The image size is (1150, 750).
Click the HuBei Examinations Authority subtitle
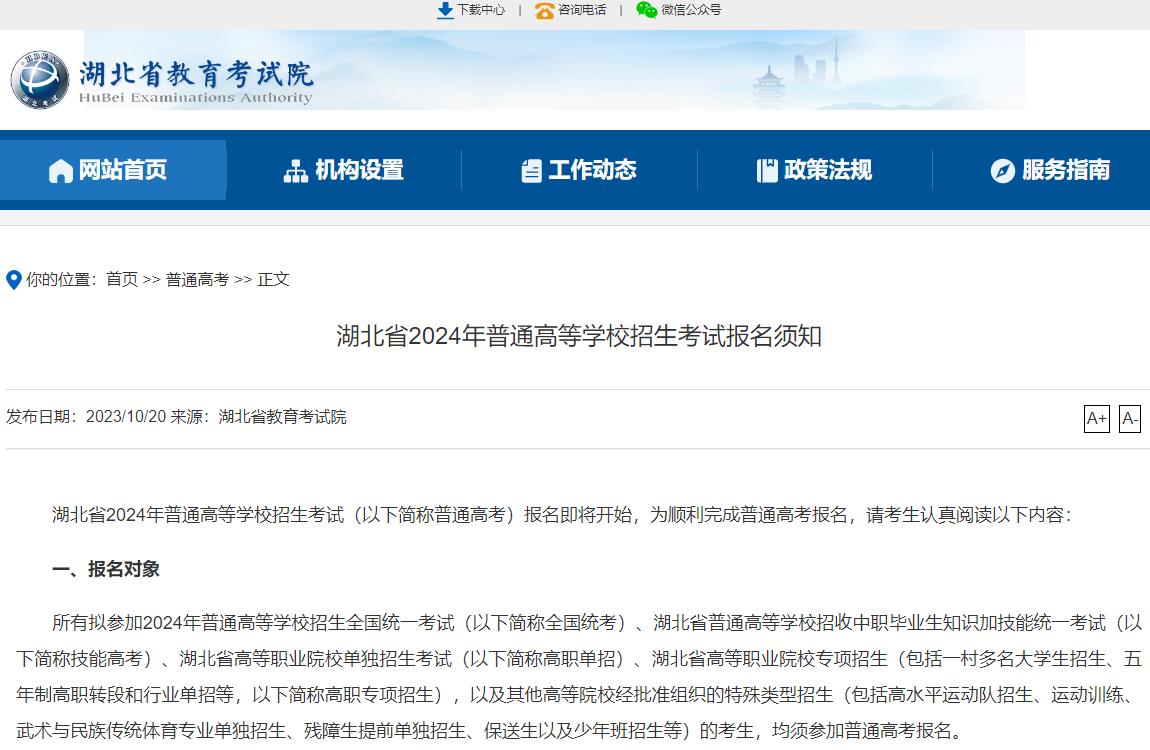196,98
